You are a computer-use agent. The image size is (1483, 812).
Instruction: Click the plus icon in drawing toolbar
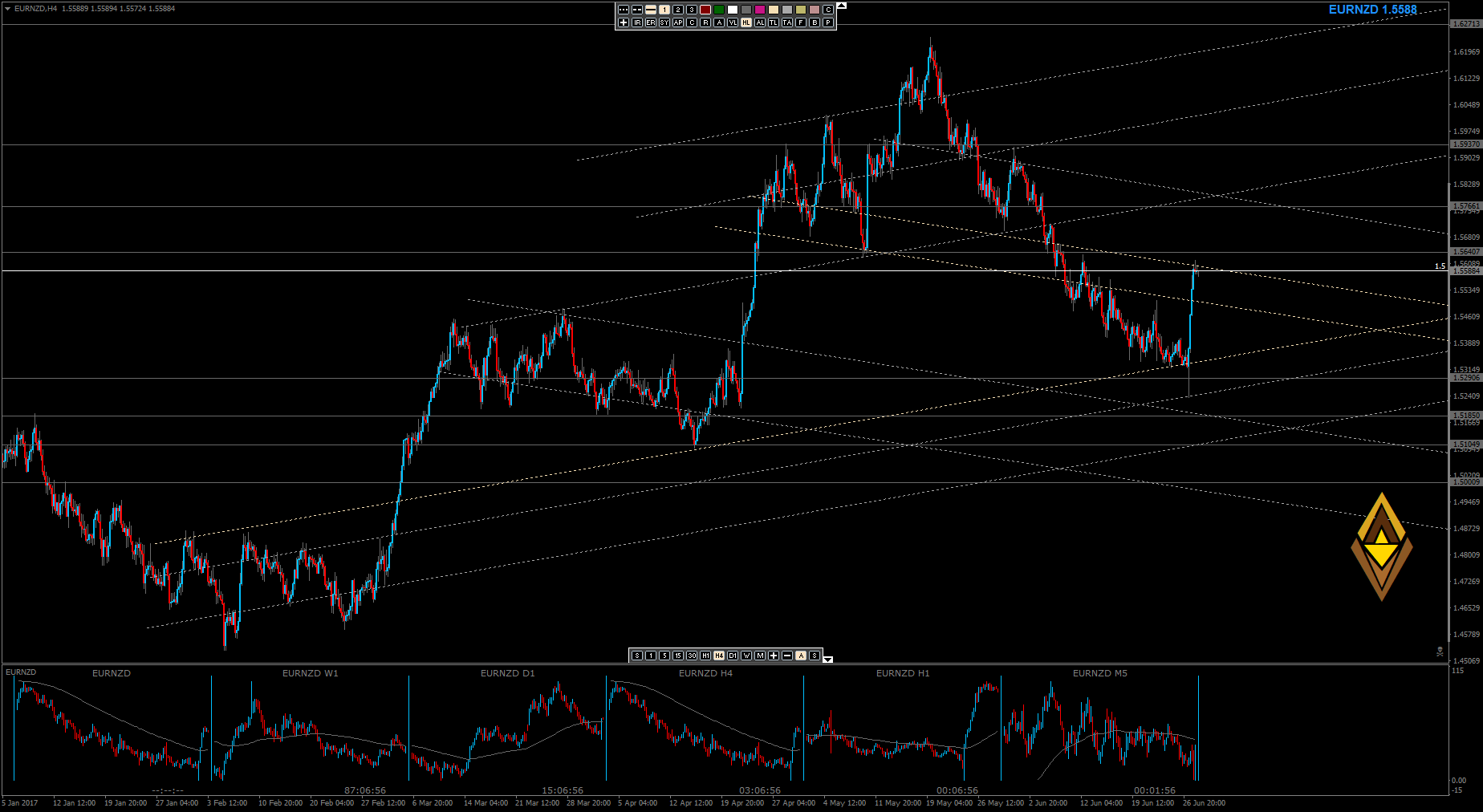coord(624,22)
